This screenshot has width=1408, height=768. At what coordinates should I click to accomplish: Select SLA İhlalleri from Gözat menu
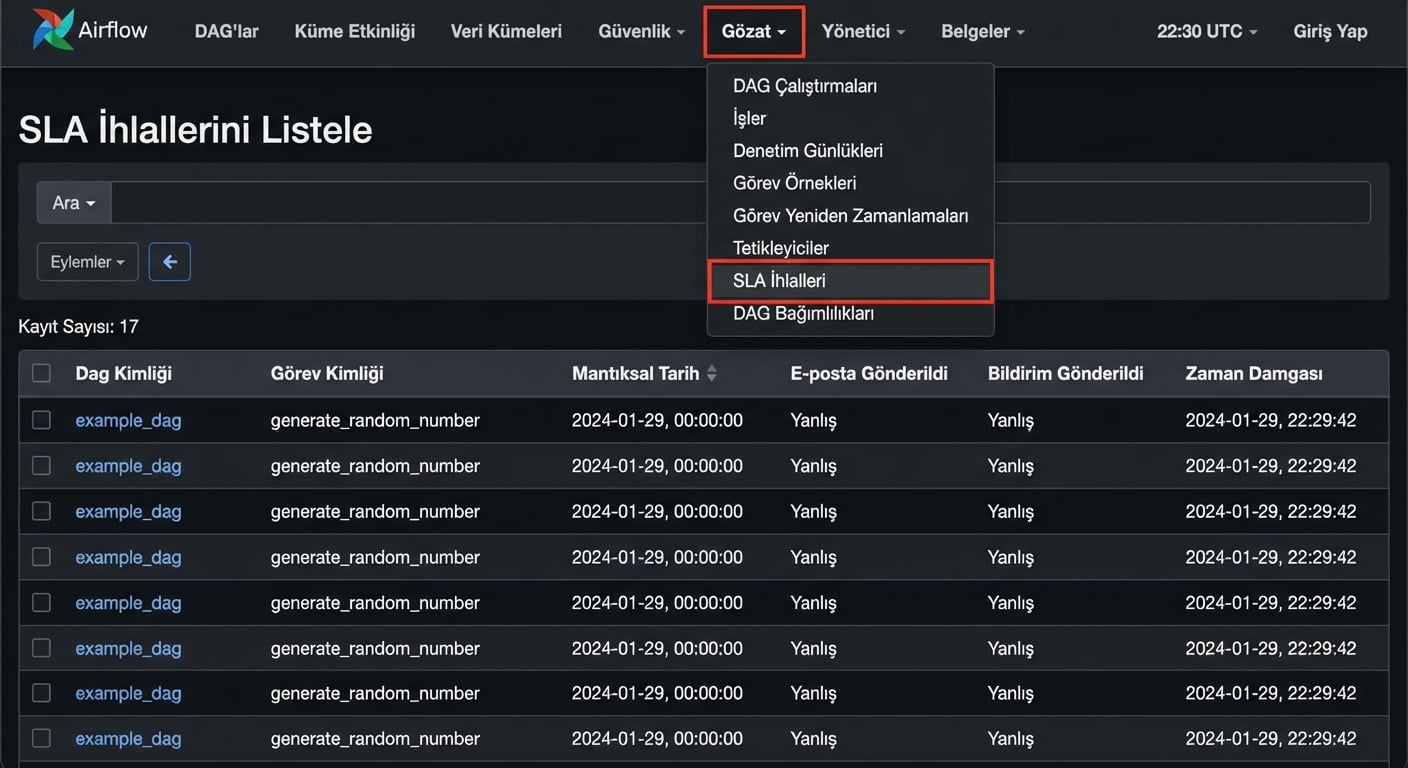click(x=779, y=281)
